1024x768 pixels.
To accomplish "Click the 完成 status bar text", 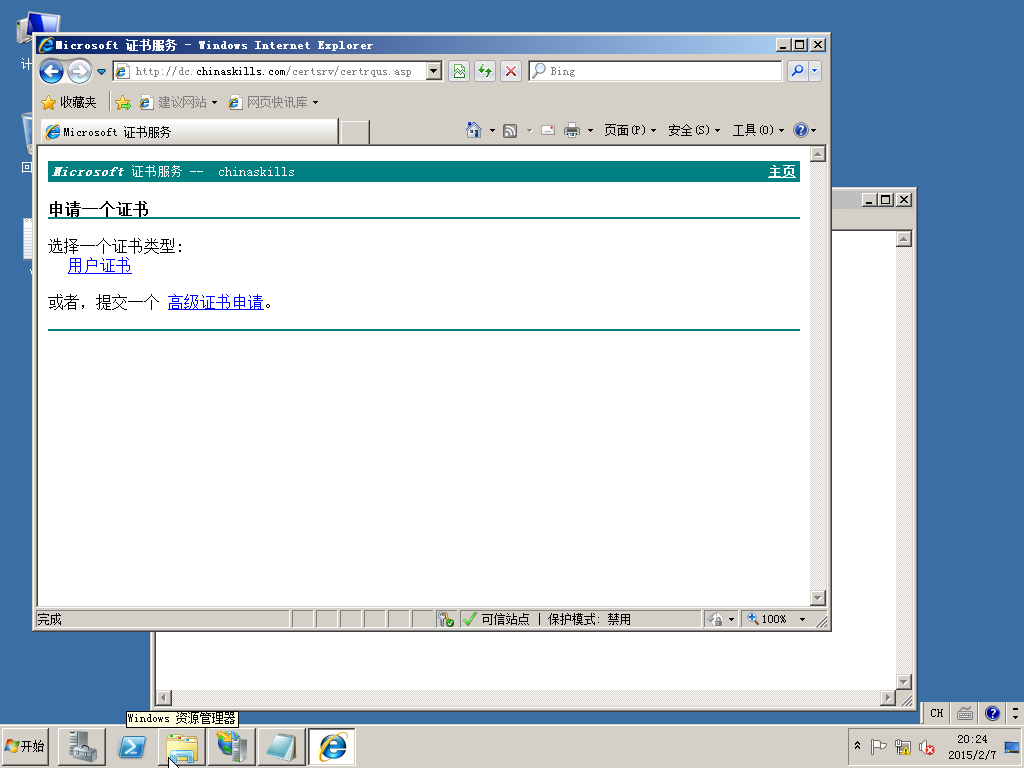I will 49,619.
